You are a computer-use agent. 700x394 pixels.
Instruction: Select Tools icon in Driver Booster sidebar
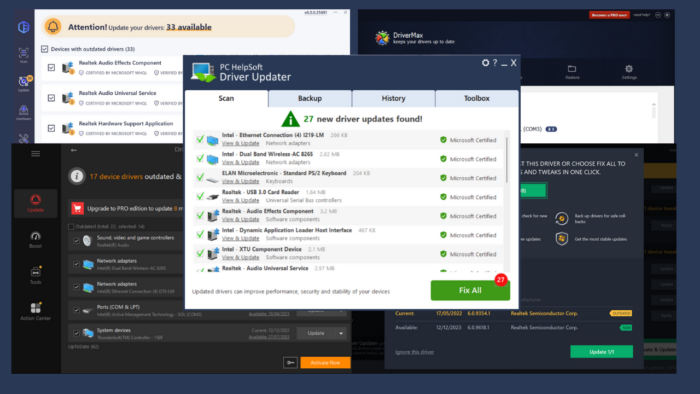click(35, 275)
